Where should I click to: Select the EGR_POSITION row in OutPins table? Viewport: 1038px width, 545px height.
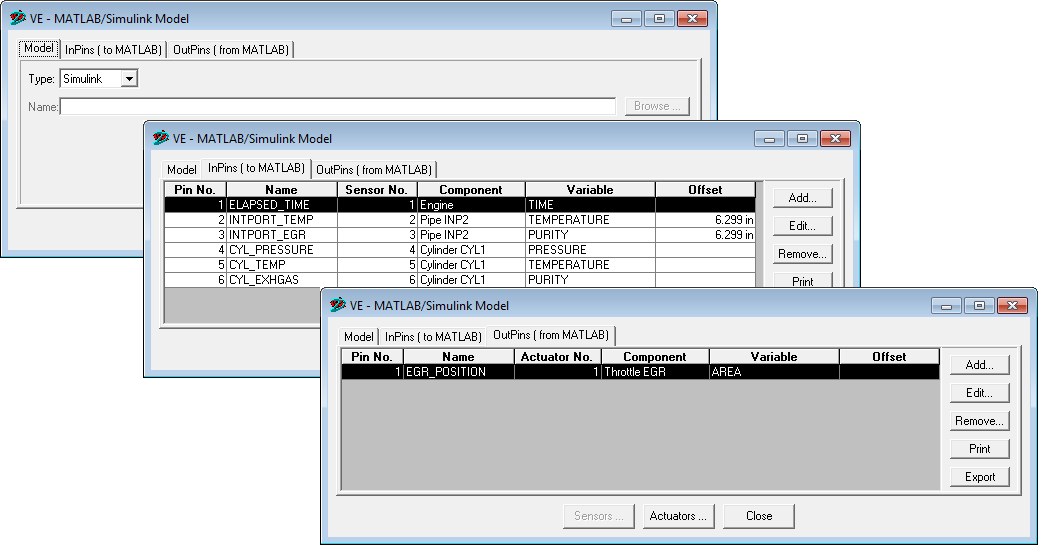tap(640, 372)
